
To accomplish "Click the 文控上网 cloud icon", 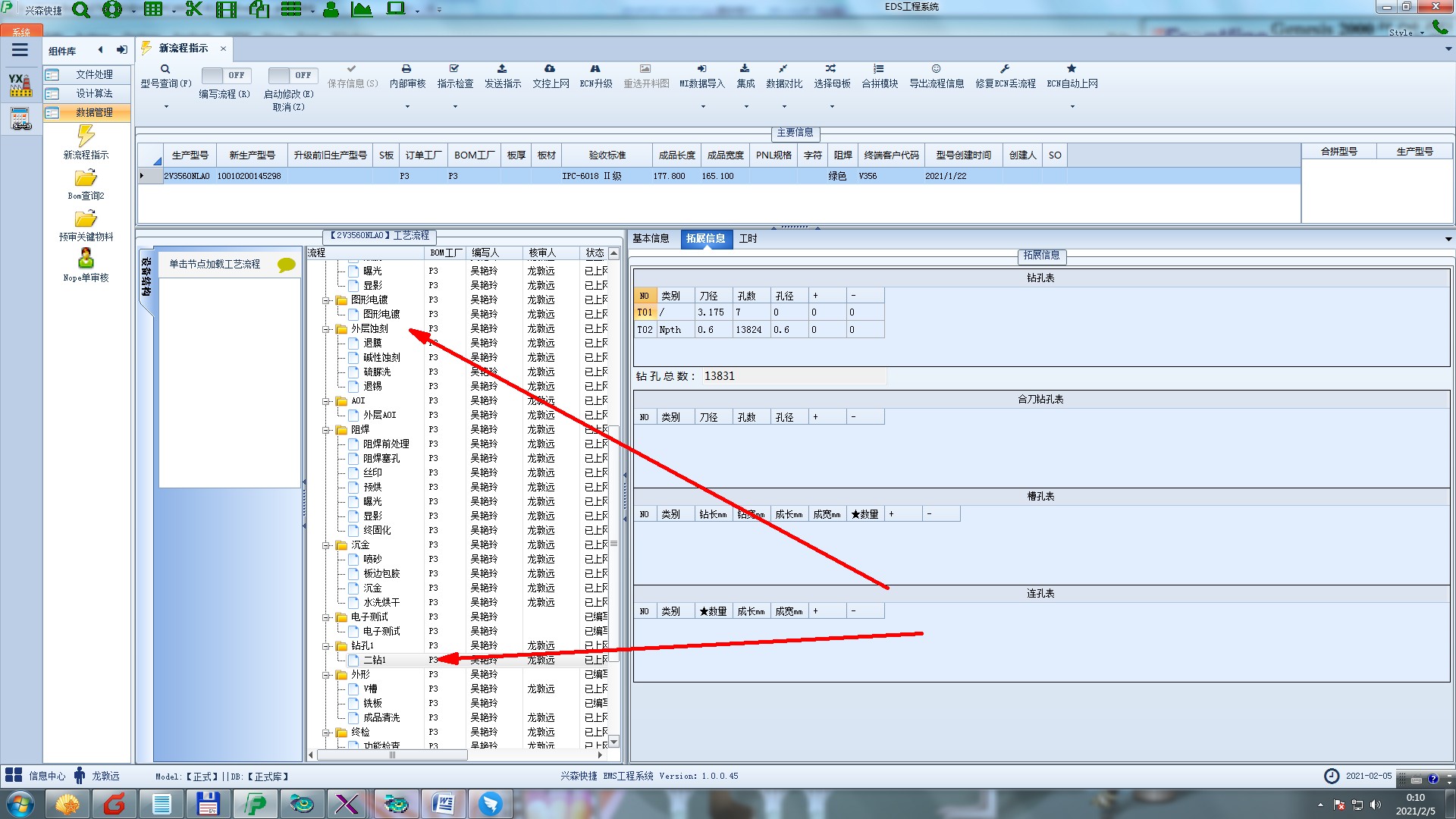I will pos(550,69).
